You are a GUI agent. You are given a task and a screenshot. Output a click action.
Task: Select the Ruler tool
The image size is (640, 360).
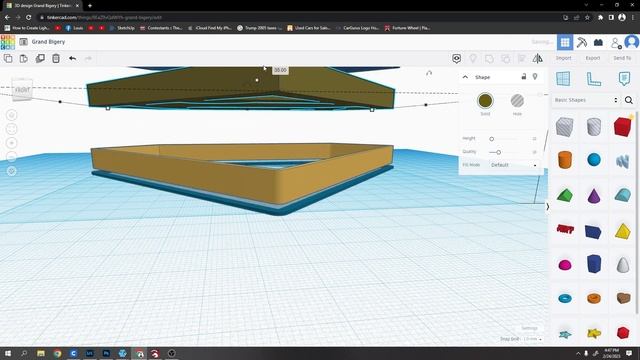(593, 78)
